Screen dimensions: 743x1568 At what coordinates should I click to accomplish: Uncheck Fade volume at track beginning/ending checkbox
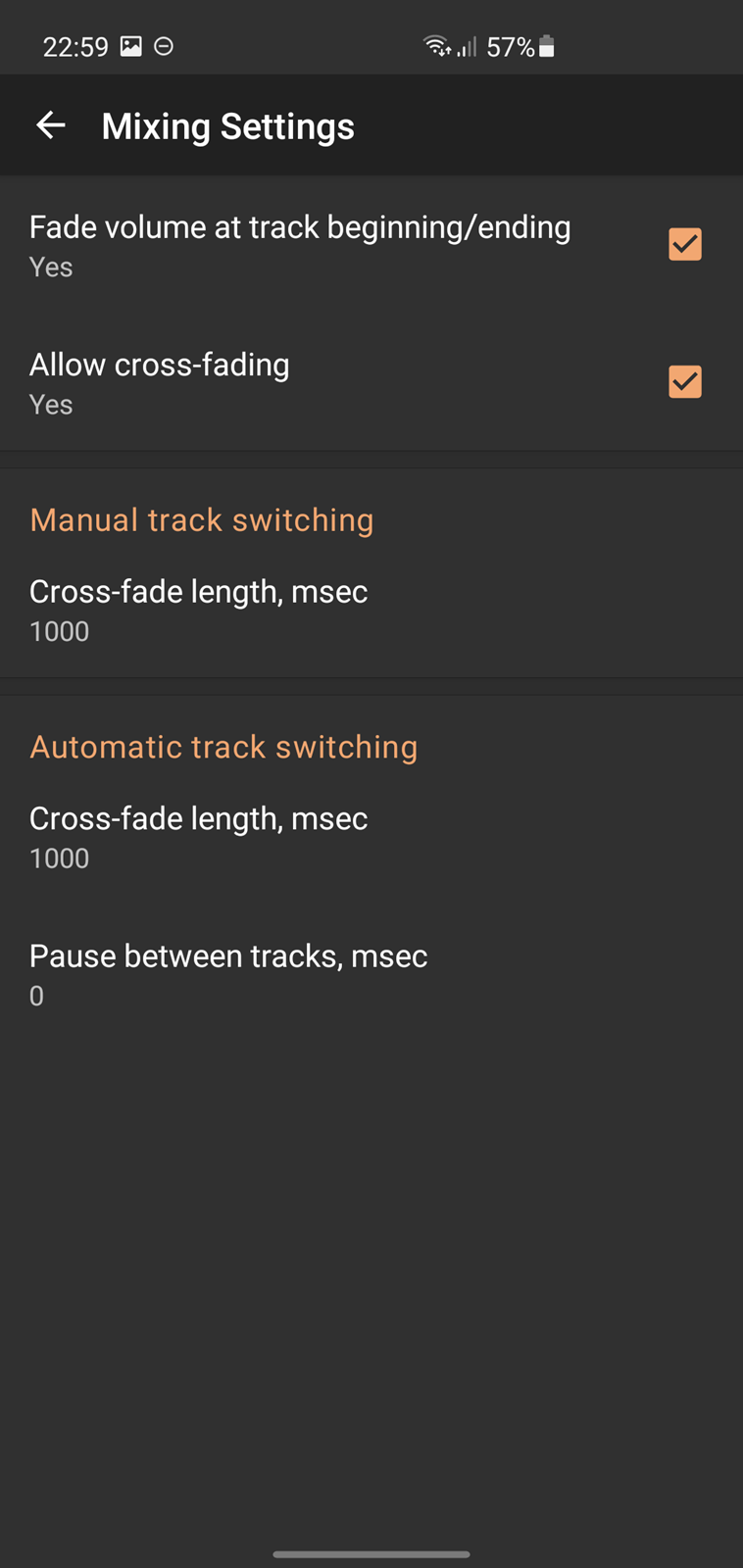684,244
